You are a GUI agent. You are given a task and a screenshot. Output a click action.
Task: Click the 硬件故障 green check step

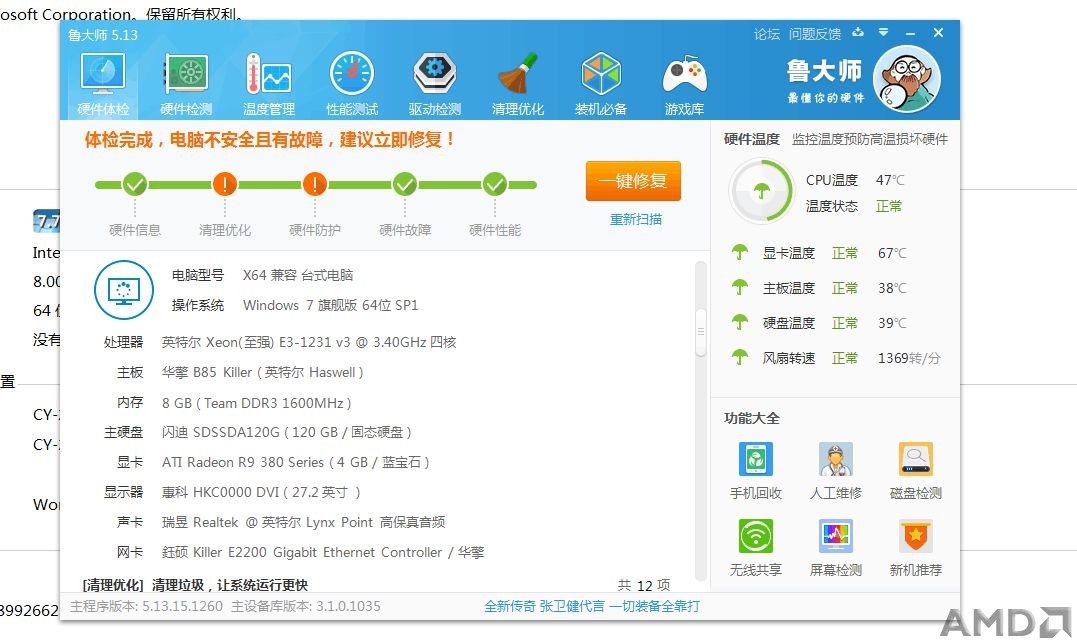(405, 184)
